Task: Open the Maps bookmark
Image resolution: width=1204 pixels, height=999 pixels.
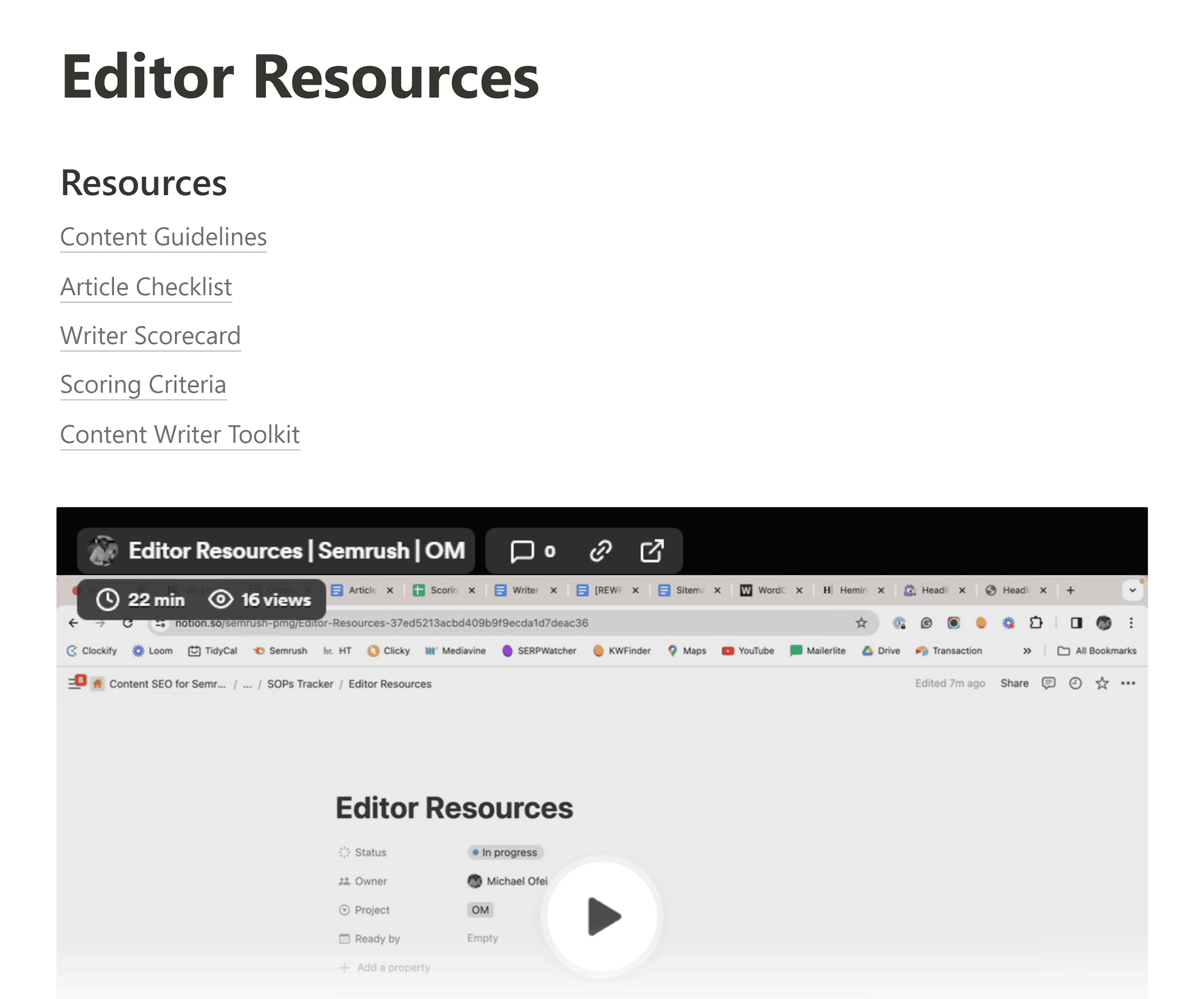Action: tap(687, 650)
